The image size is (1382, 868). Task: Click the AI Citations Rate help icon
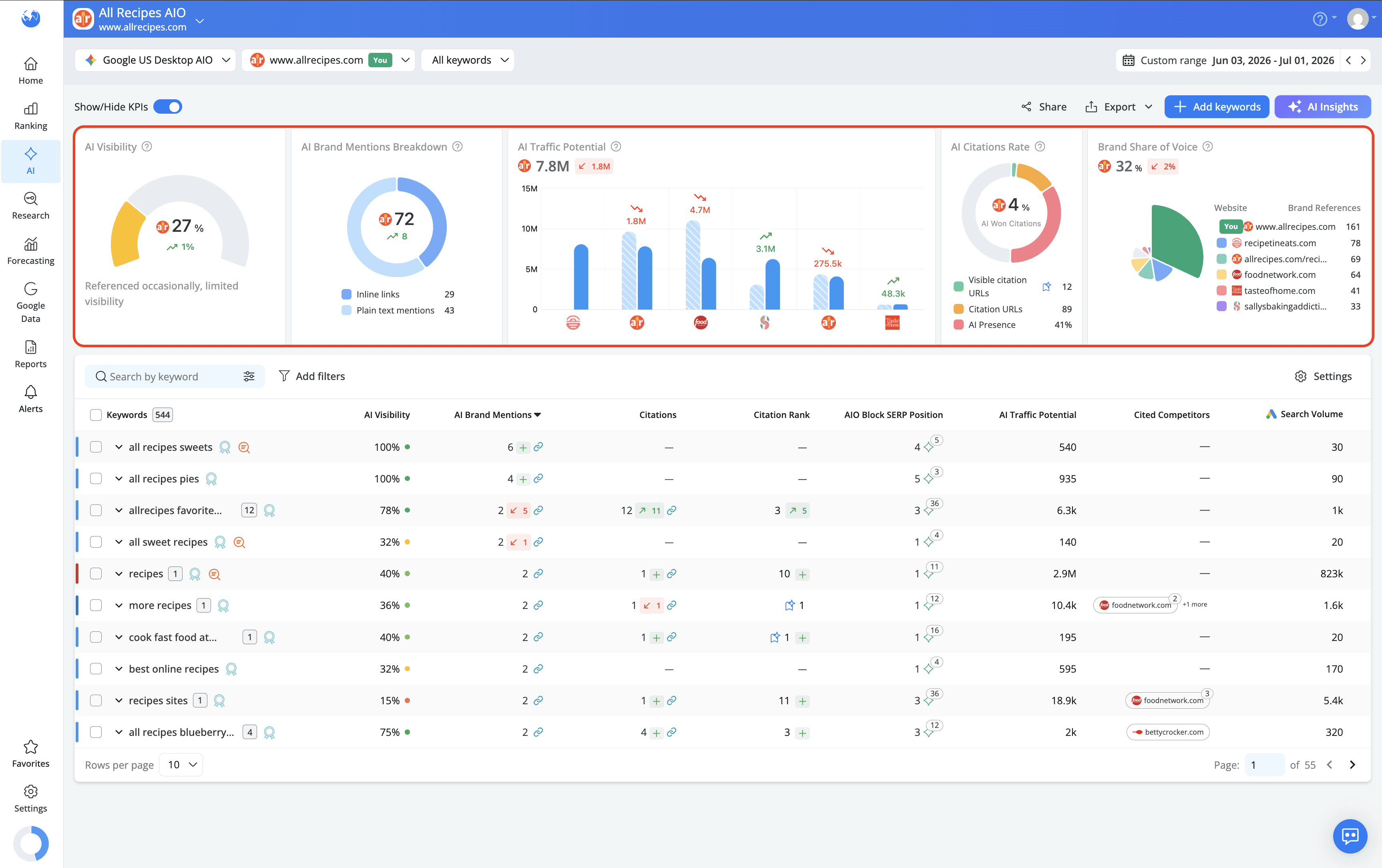coord(1040,147)
